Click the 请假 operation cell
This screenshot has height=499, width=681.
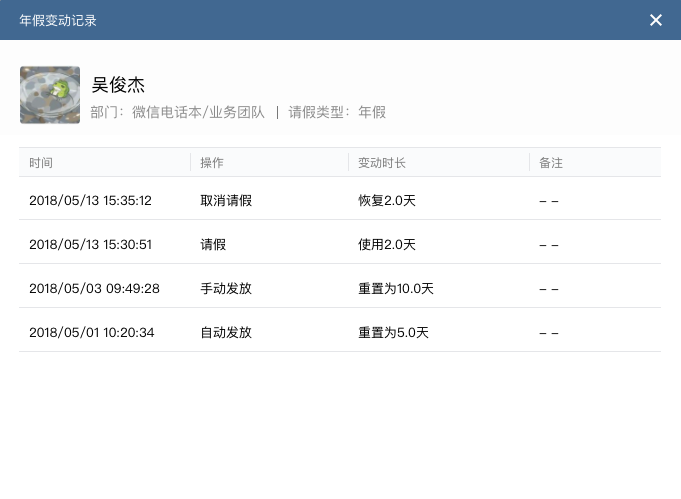click(x=213, y=245)
